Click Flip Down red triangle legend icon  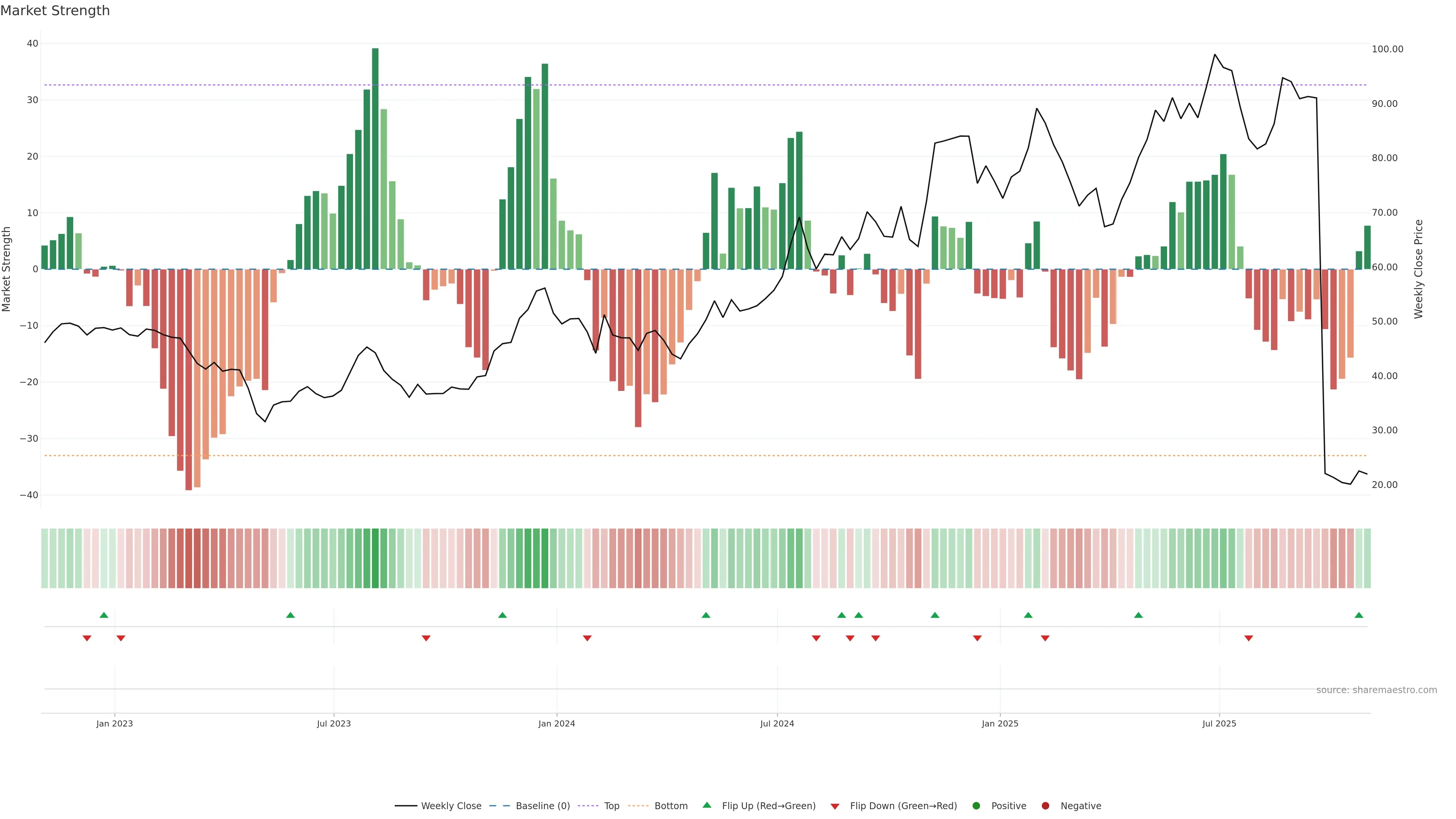pos(835,806)
